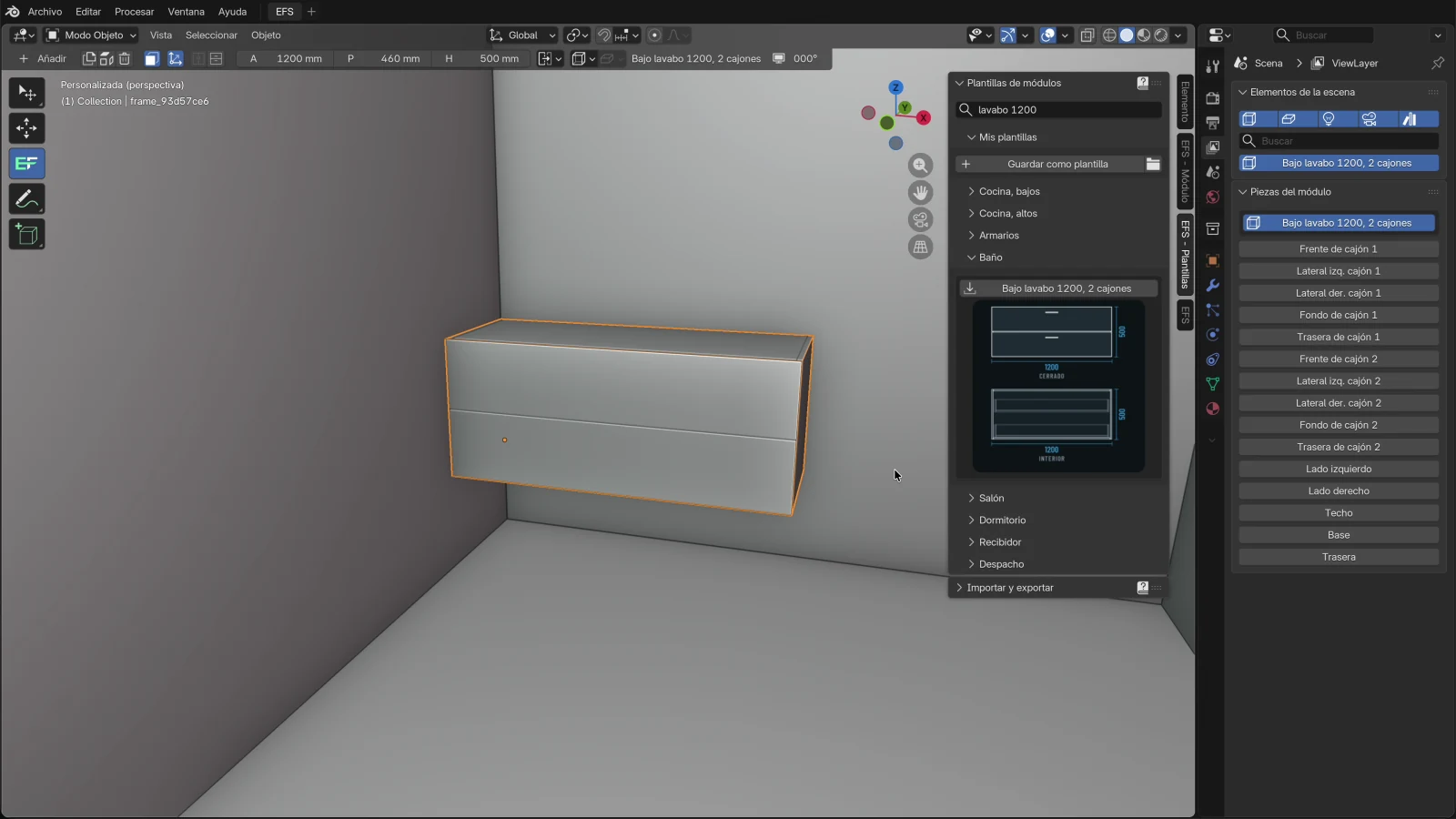Switch to the EFS - Módulo sidebar tab

point(1185,172)
